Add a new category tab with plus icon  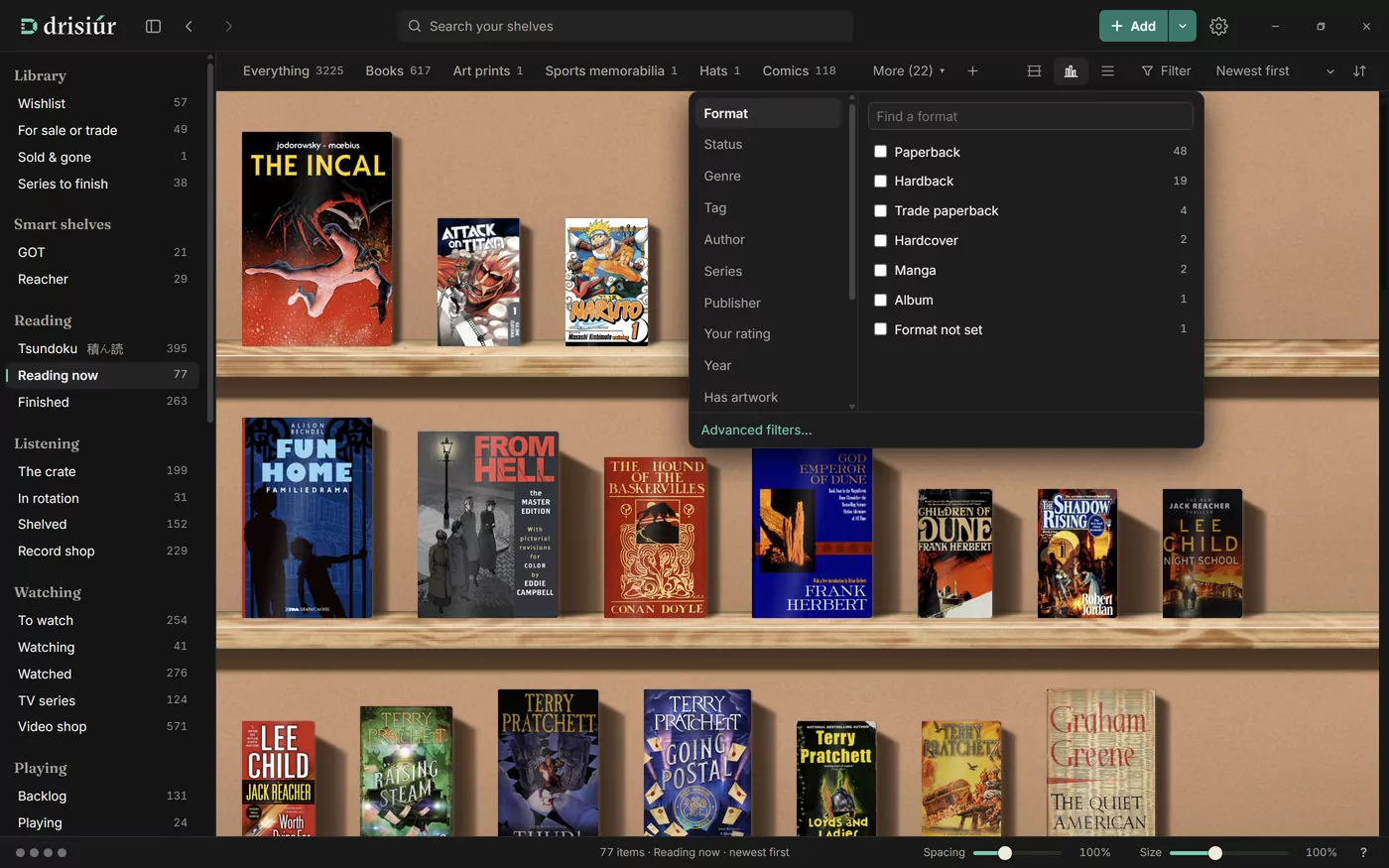(972, 71)
